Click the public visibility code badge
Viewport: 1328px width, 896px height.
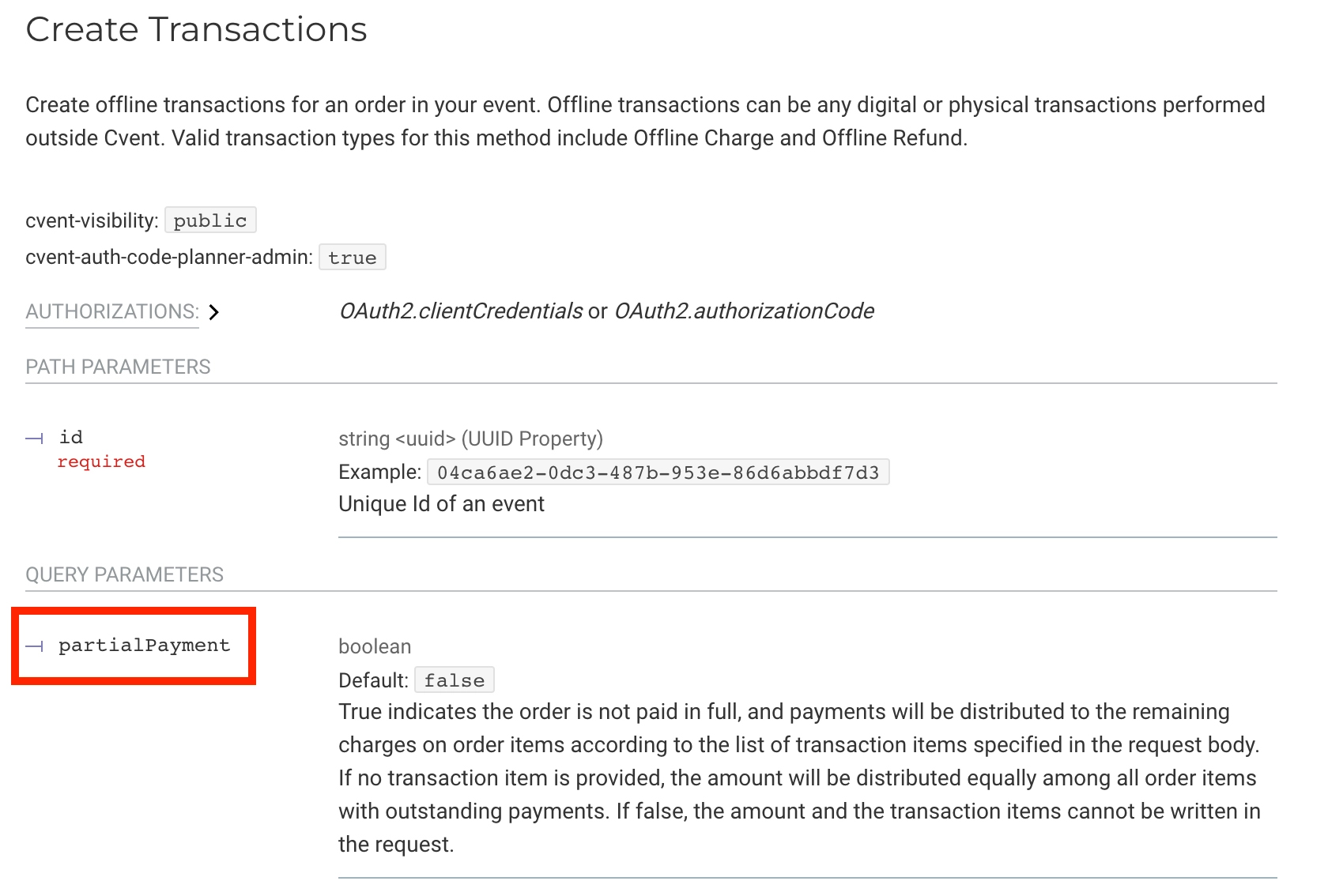210,220
